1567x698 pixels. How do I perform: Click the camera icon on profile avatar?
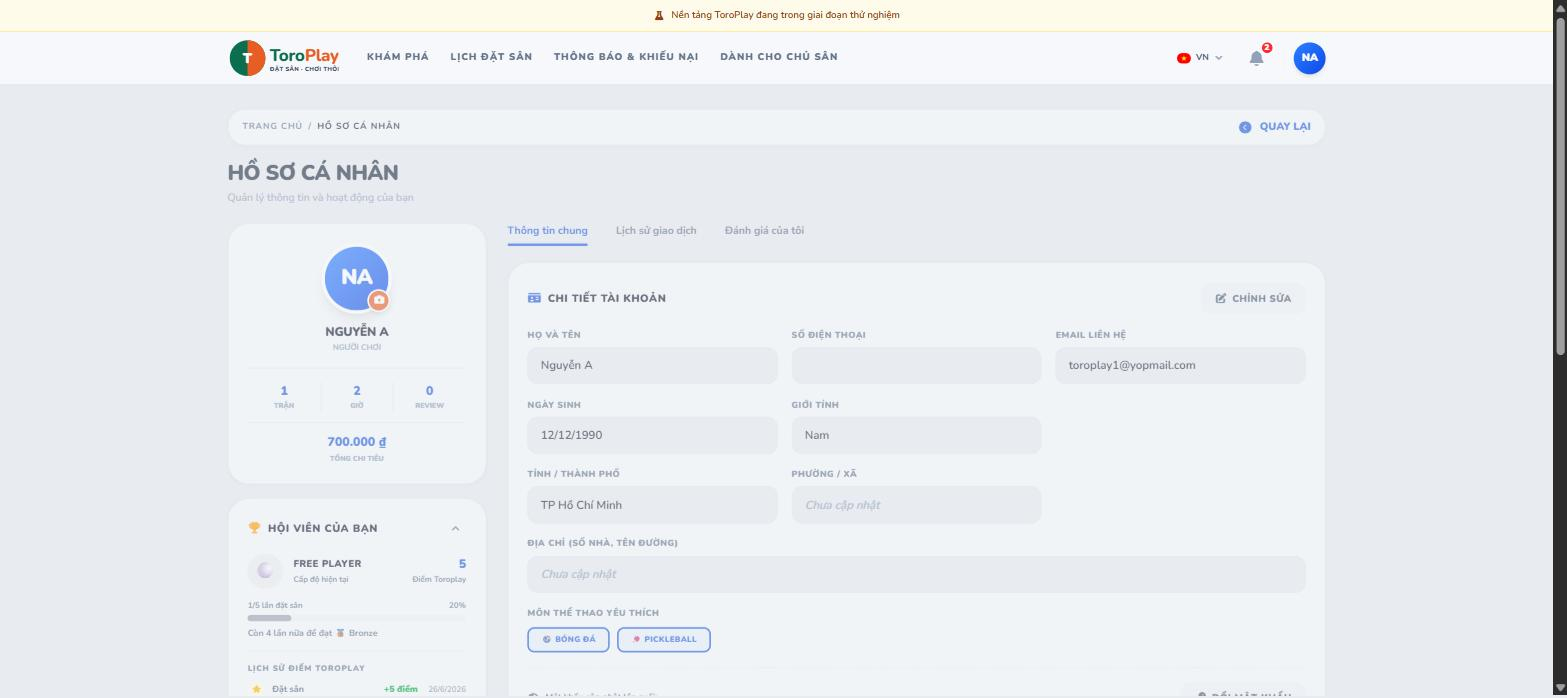coord(379,300)
